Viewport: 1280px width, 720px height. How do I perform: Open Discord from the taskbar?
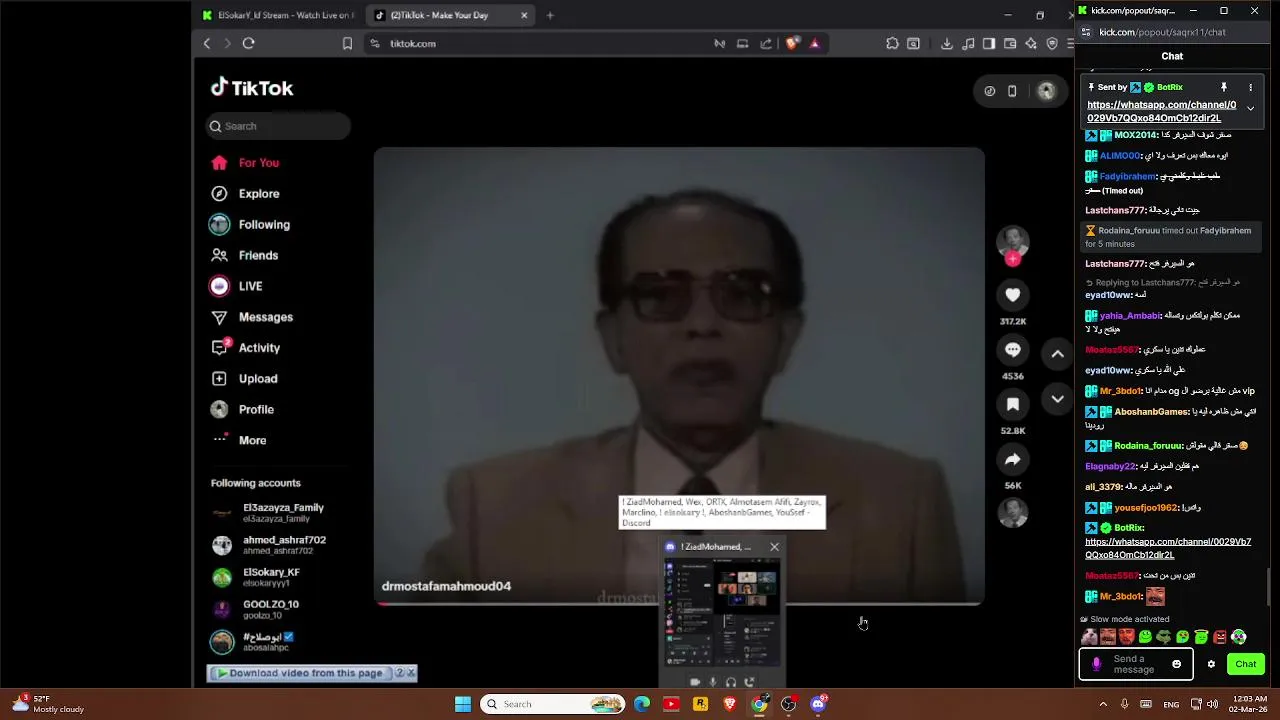click(x=818, y=704)
